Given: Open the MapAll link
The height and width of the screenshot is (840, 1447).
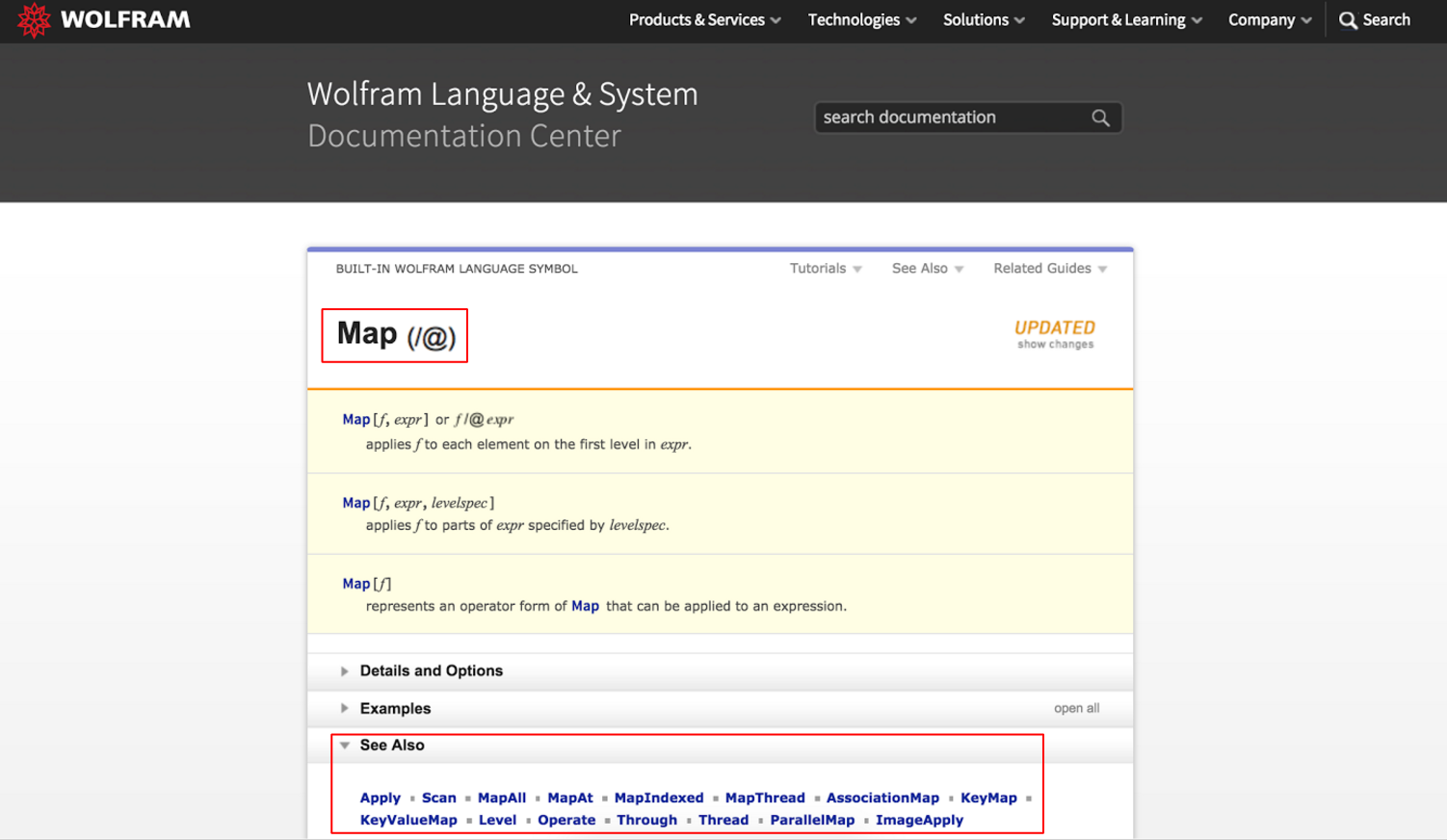Looking at the screenshot, I should pyautogui.click(x=502, y=799).
